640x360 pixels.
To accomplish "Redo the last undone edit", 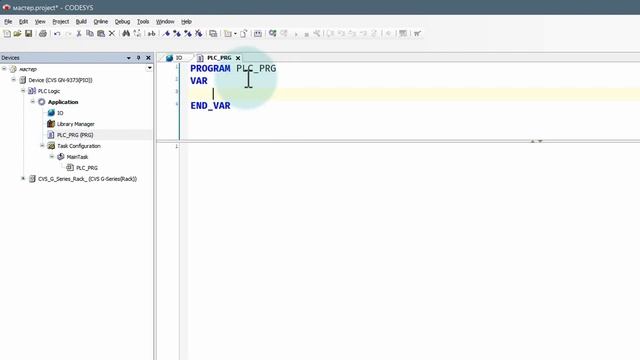I will (x=68, y=33).
